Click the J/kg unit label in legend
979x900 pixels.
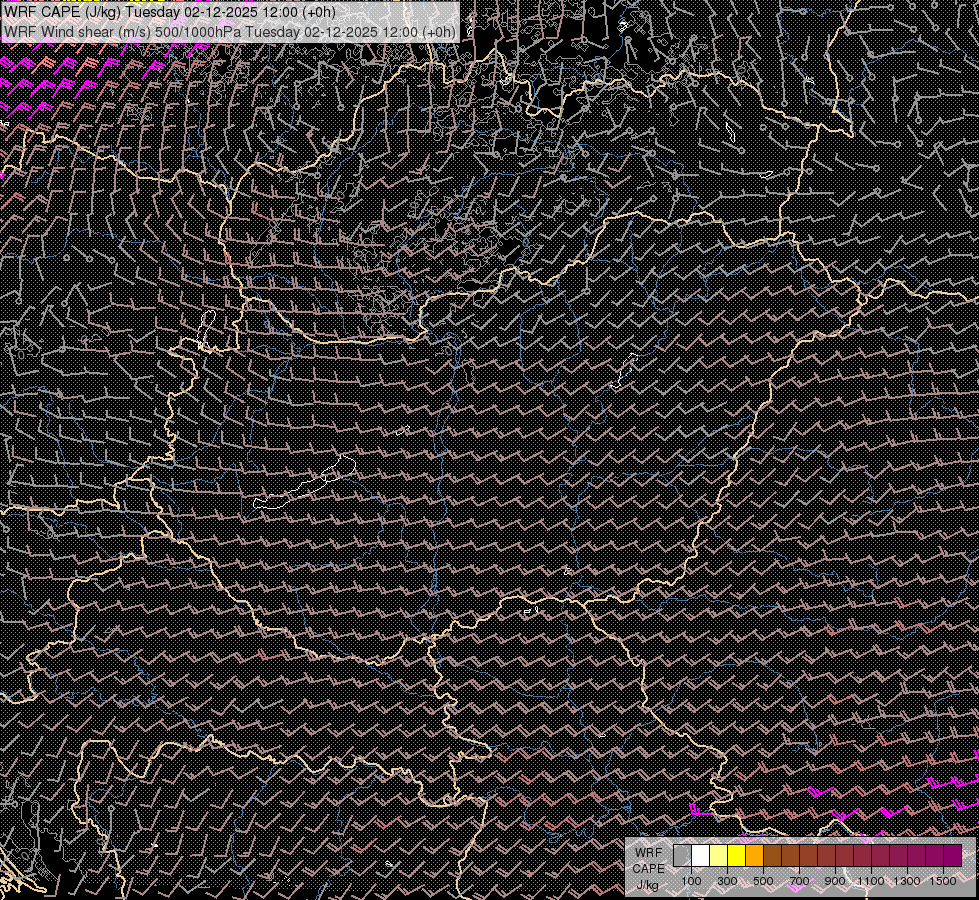[x=647, y=886]
